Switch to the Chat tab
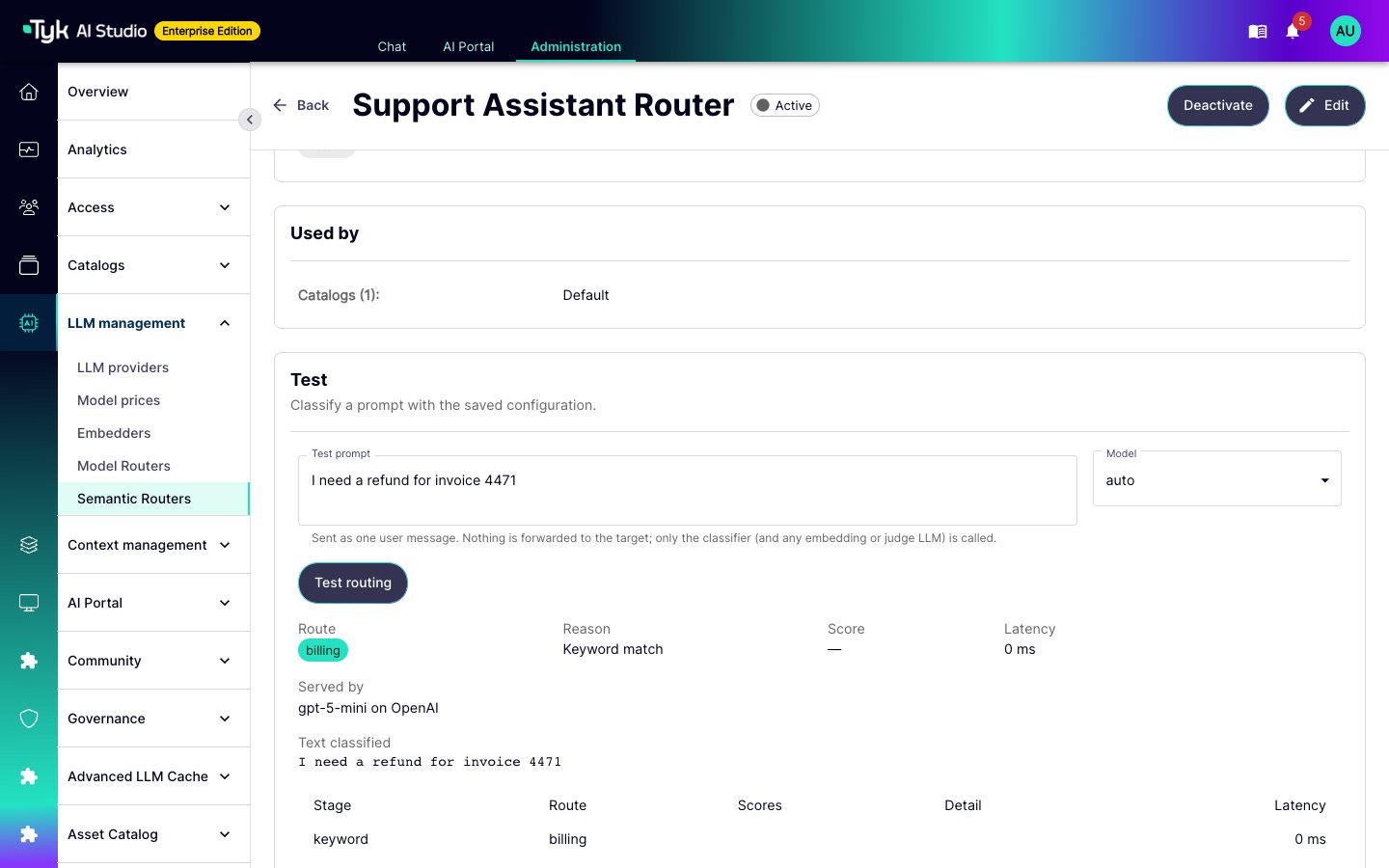1389x868 pixels. (392, 46)
